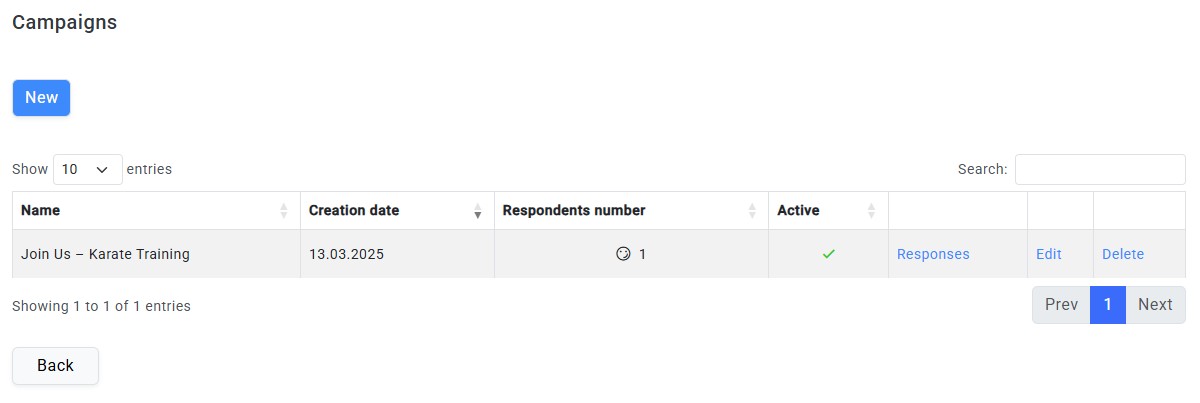Click the New campaign button
The image size is (1200, 403).
(41, 98)
